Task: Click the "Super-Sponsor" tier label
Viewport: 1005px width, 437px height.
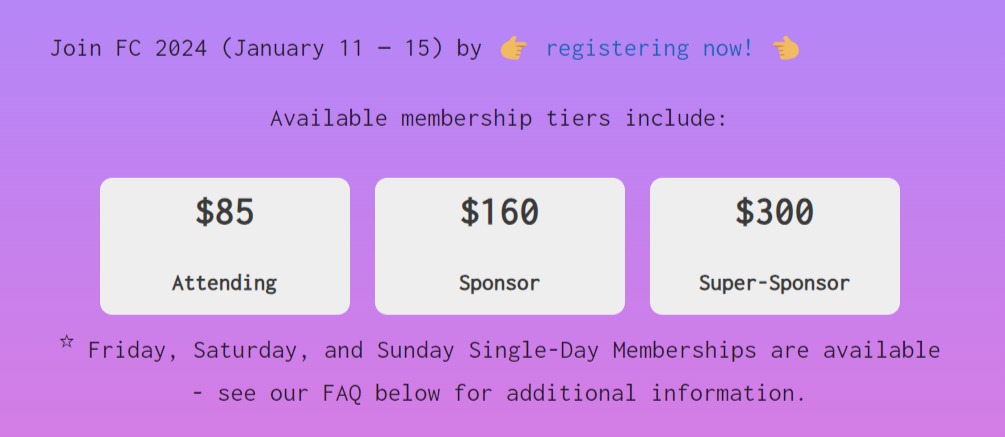Action: click(x=774, y=283)
